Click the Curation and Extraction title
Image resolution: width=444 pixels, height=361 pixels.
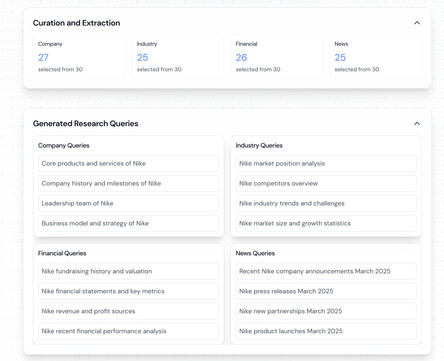pyautogui.click(x=76, y=23)
